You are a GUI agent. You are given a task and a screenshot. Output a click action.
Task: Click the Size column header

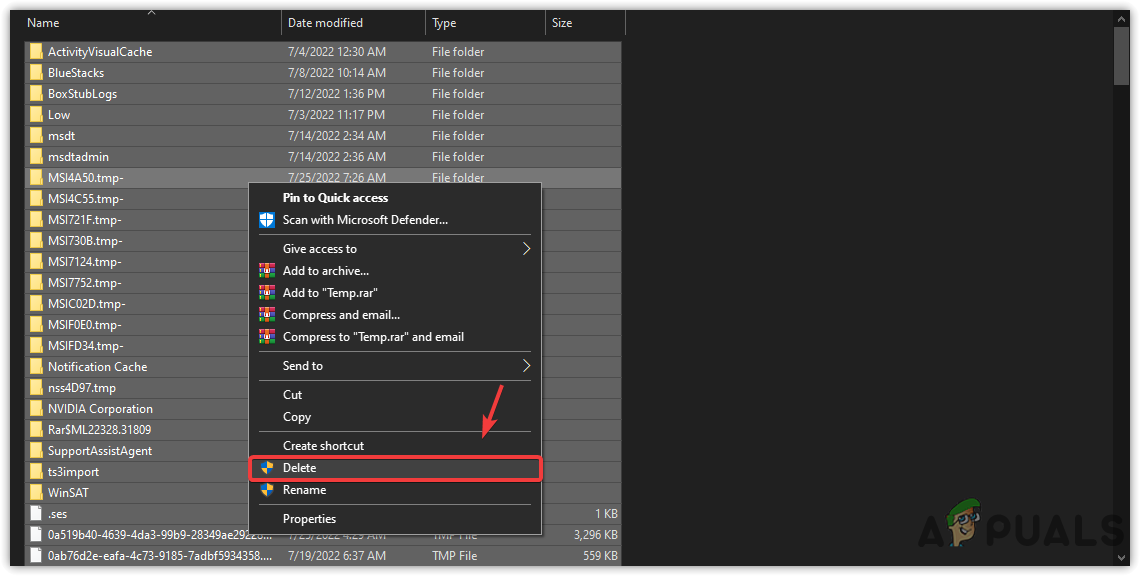point(563,22)
